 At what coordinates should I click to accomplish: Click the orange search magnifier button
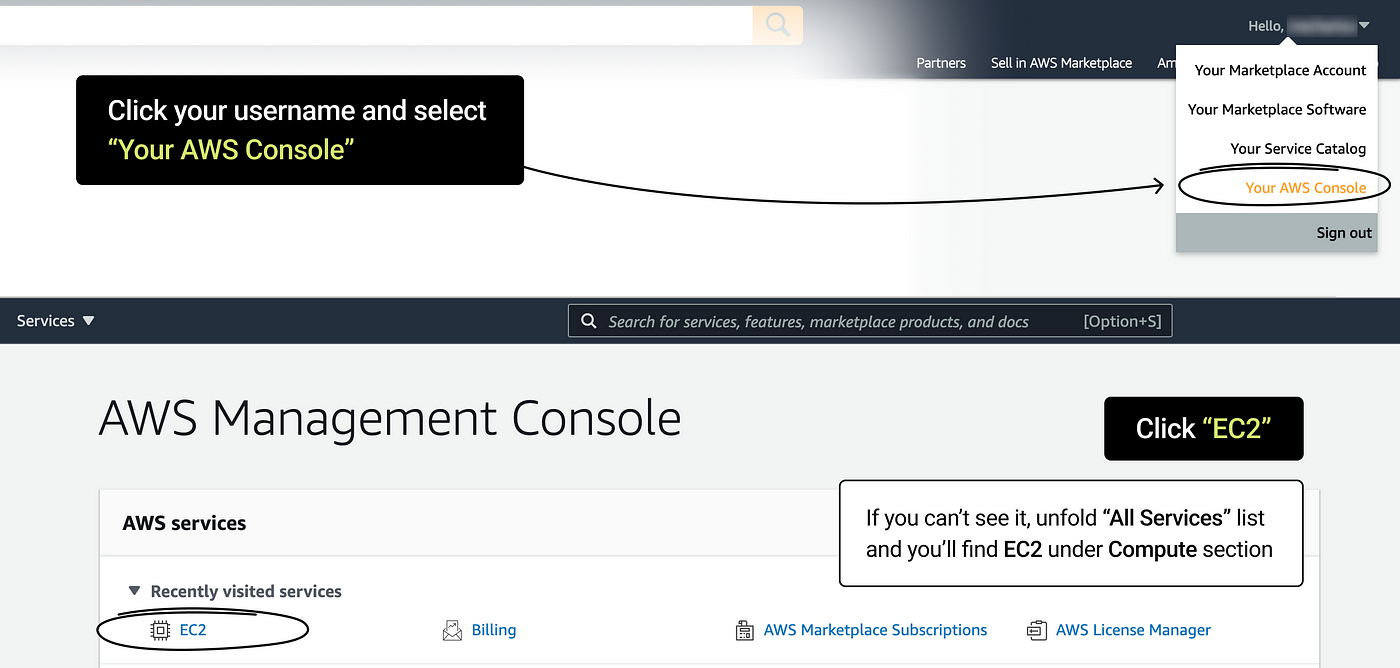point(778,24)
